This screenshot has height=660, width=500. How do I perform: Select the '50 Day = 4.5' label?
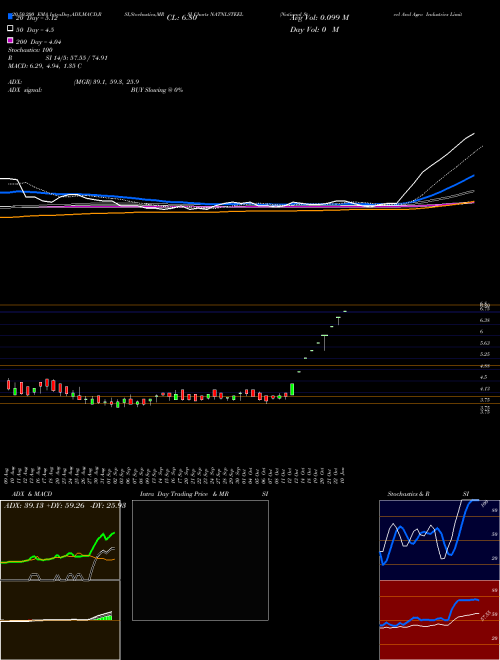tap(35, 30)
